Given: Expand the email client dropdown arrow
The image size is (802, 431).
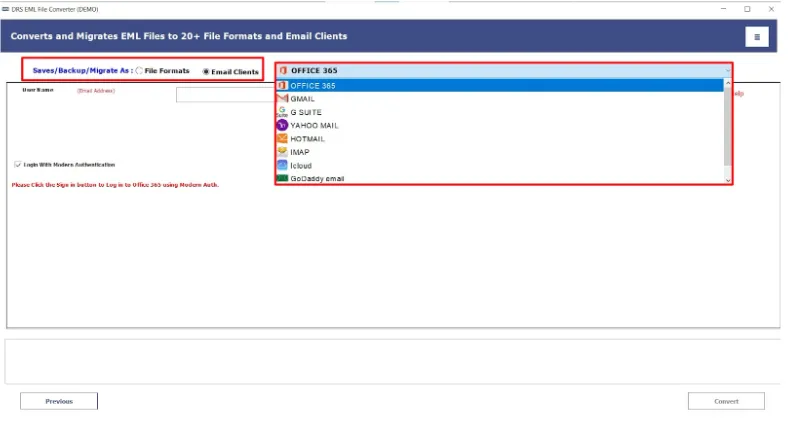Looking at the screenshot, I should [x=727, y=71].
